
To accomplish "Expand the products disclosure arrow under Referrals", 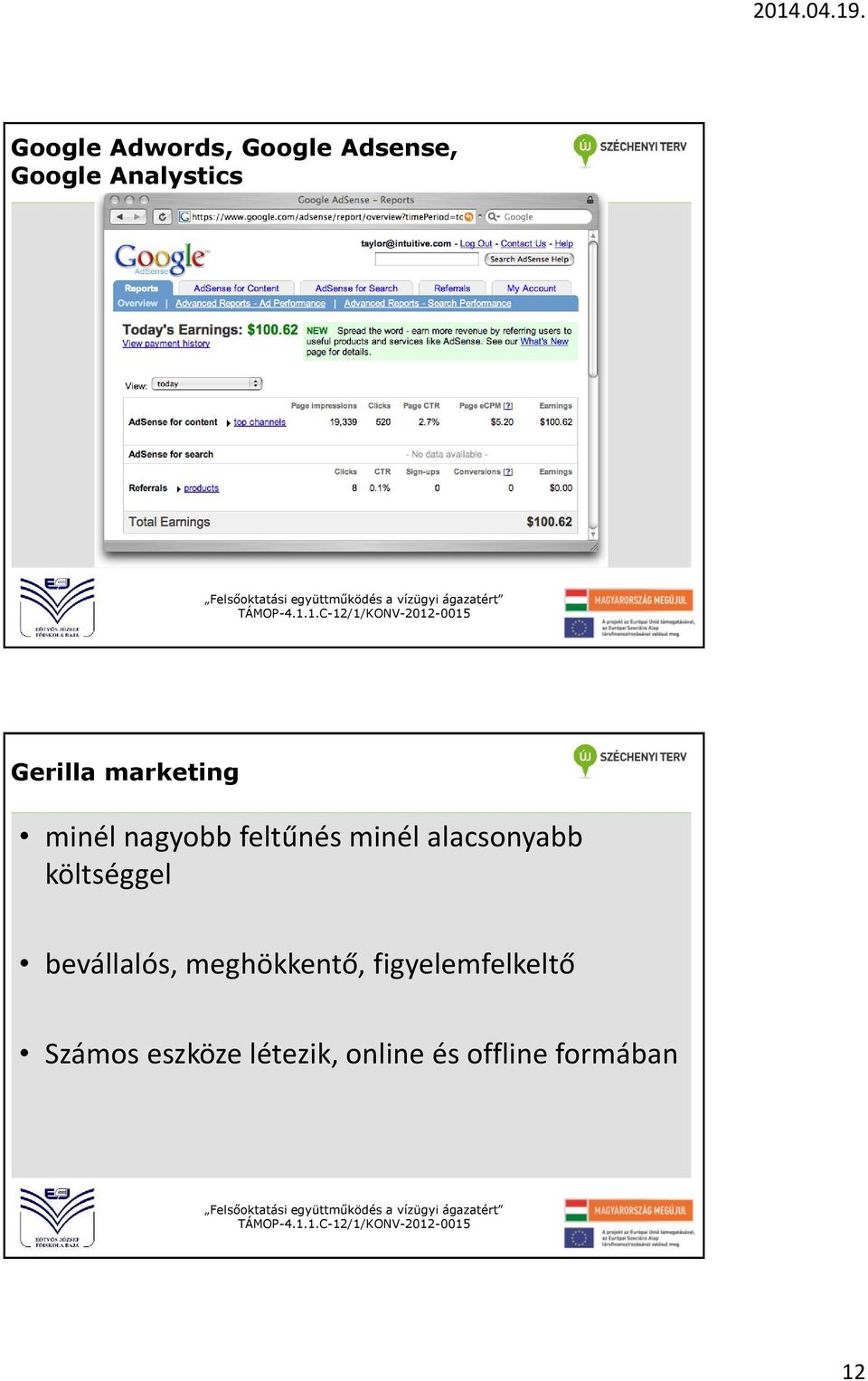I will coord(179,489).
